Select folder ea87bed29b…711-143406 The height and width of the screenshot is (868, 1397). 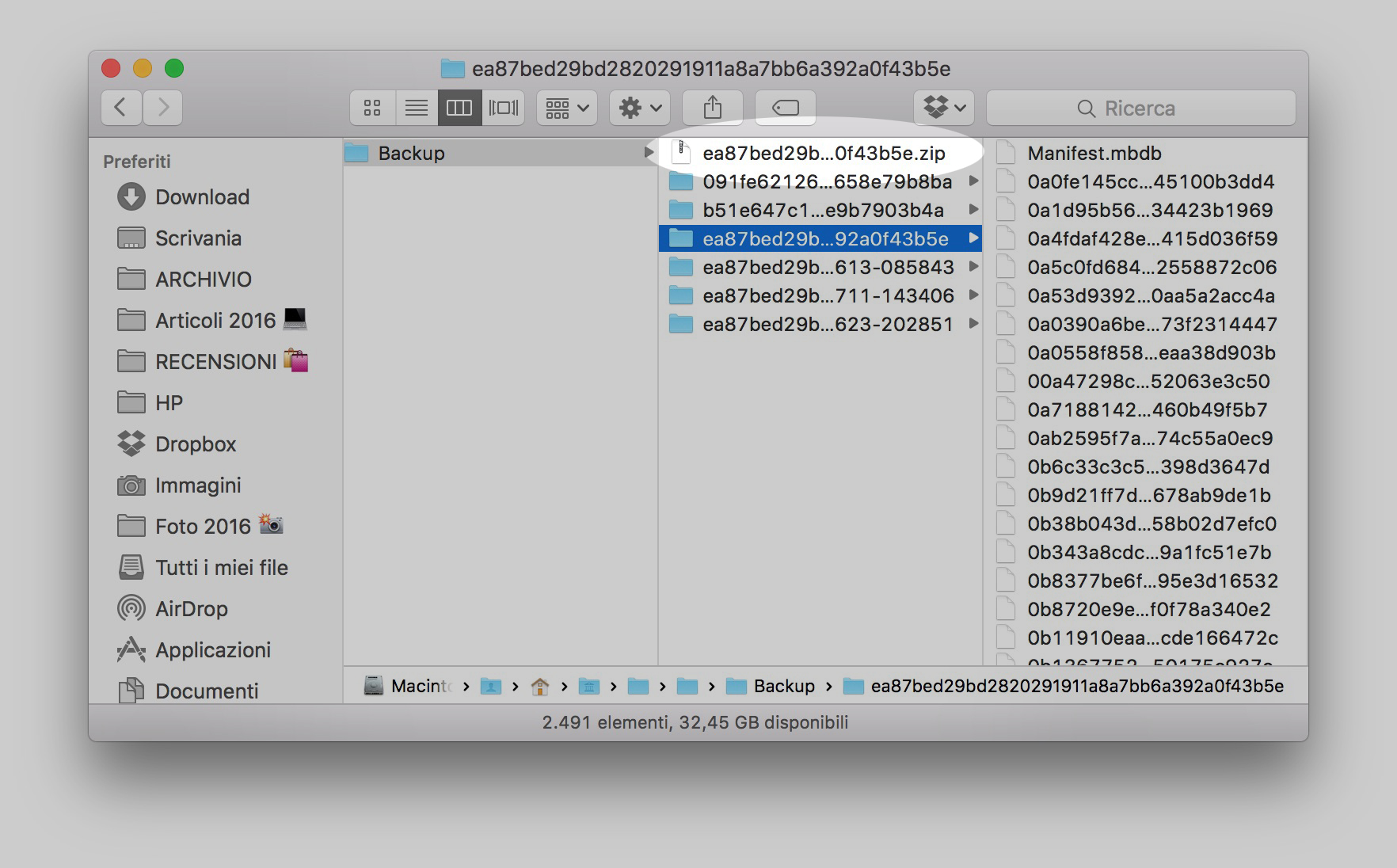coord(820,295)
